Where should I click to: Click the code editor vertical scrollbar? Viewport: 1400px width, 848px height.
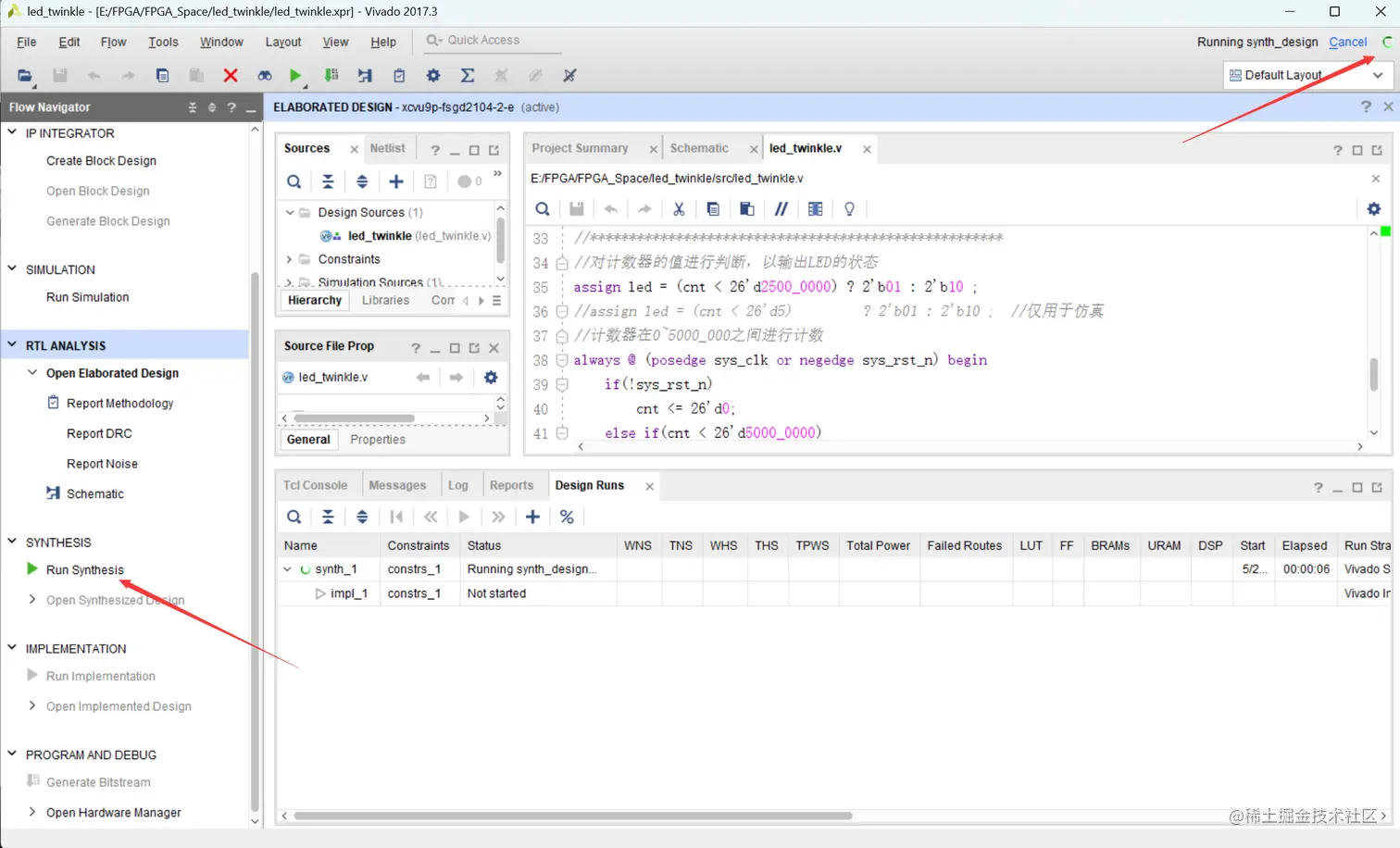tap(1374, 374)
